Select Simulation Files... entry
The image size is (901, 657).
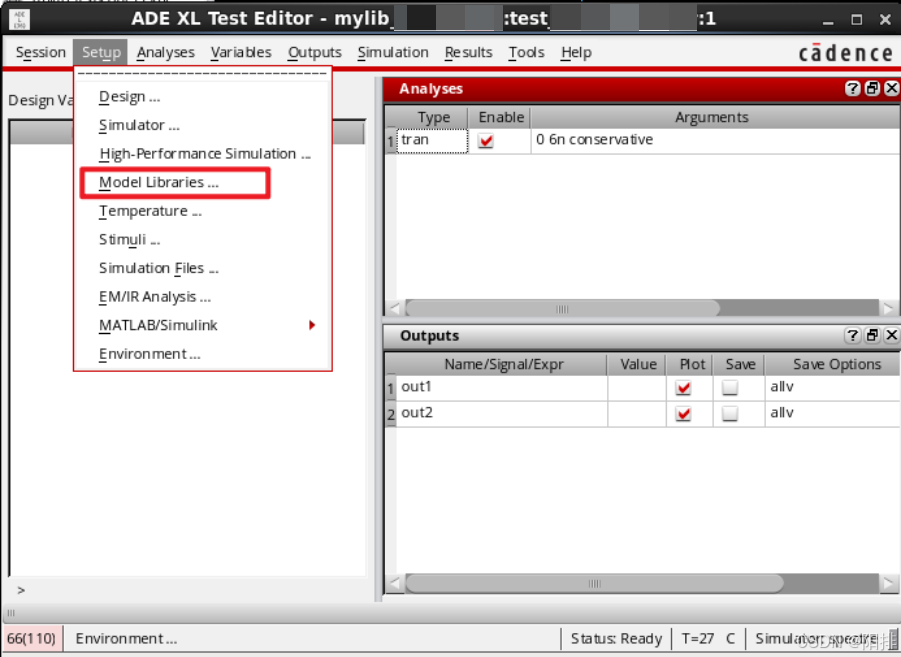coord(203,268)
